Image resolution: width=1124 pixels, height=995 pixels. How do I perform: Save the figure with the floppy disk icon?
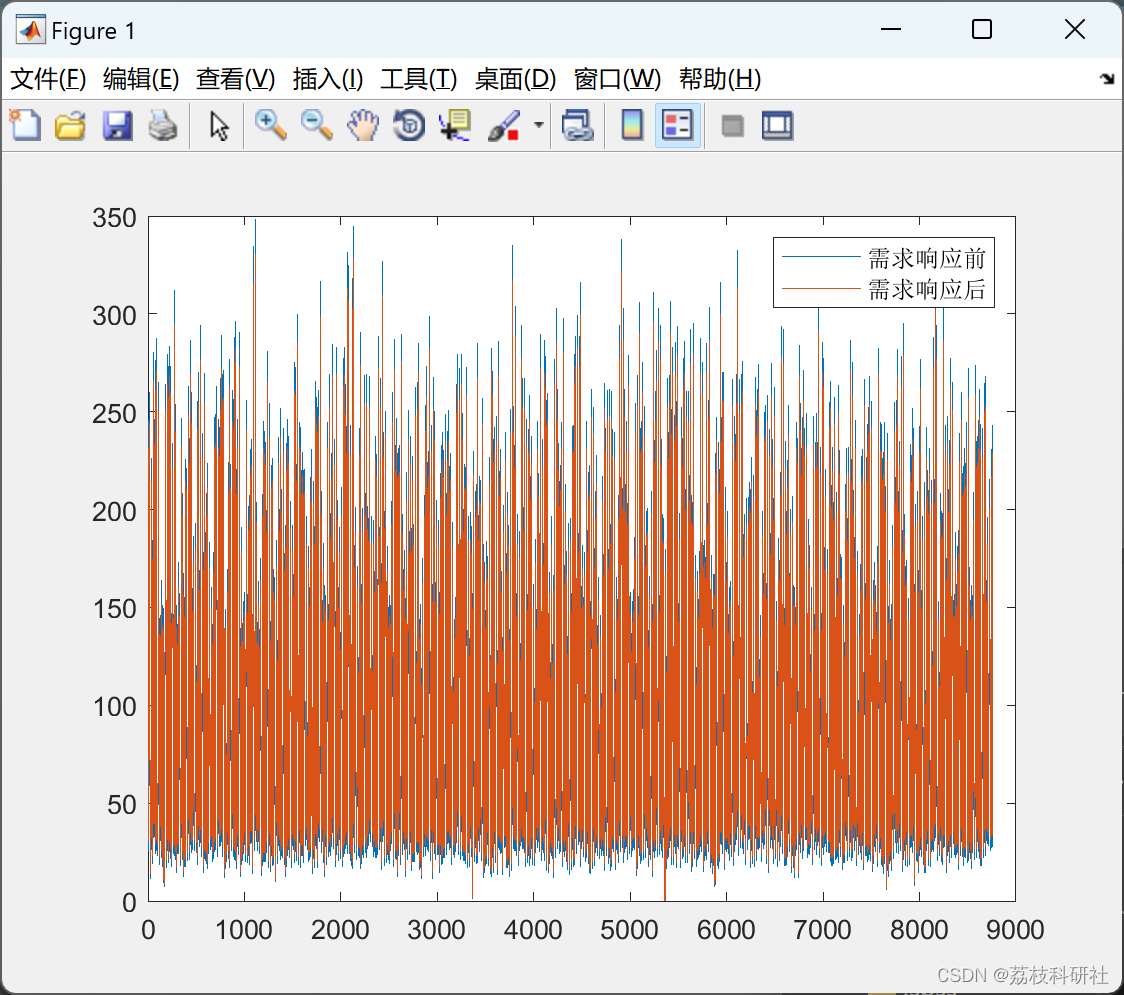click(x=117, y=125)
